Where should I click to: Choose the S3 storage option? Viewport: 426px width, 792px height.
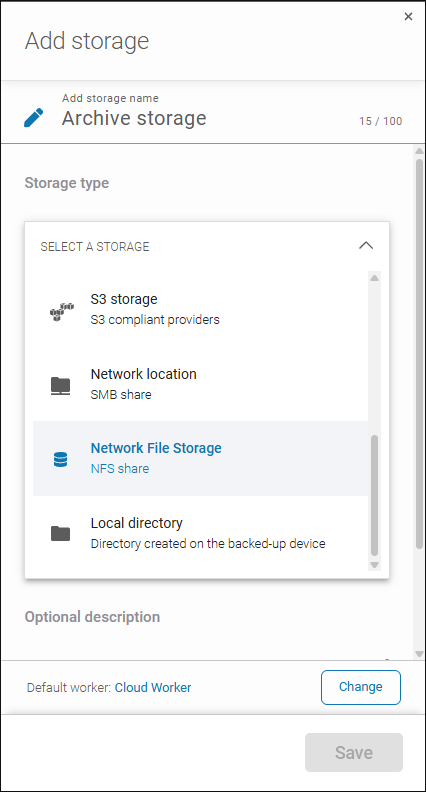coord(200,309)
